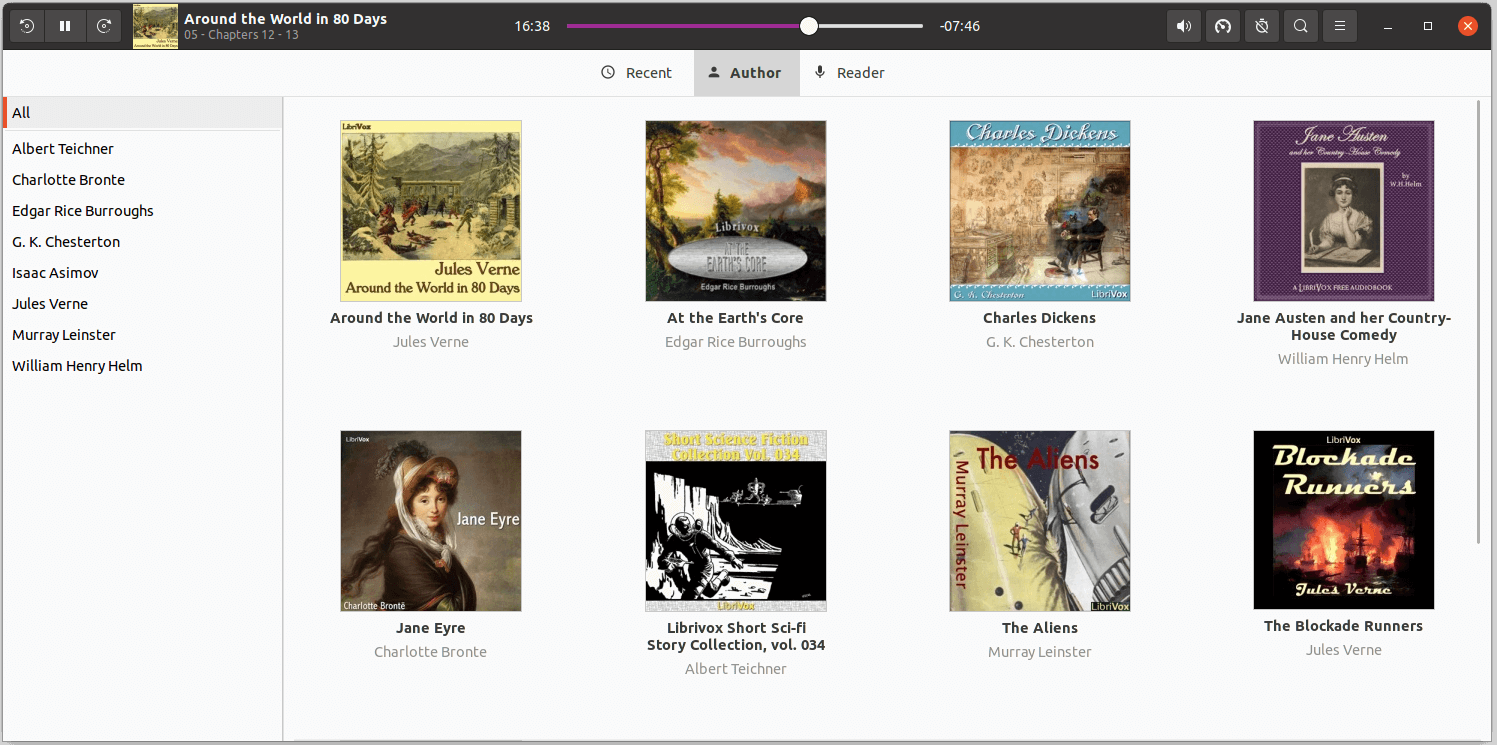Filter by author Charlotte Bronte
1497x745 pixels.
(x=143, y=180)
